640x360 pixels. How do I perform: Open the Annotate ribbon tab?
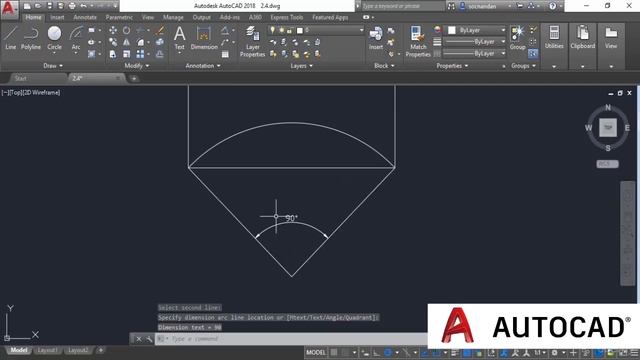(x=85, y=17)
